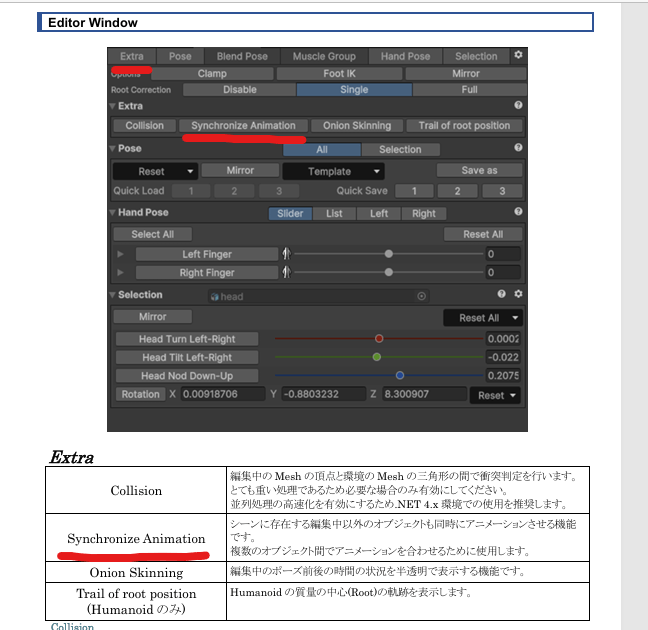Click the Save as button

(x=479, y=170)
